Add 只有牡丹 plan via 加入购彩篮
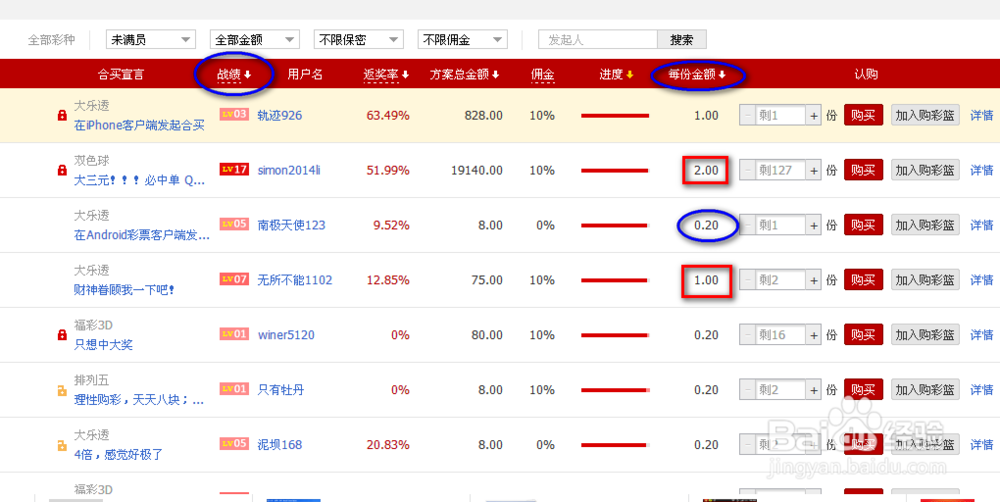This screenshot has width=1000, height=502. [x=925, y=390]
